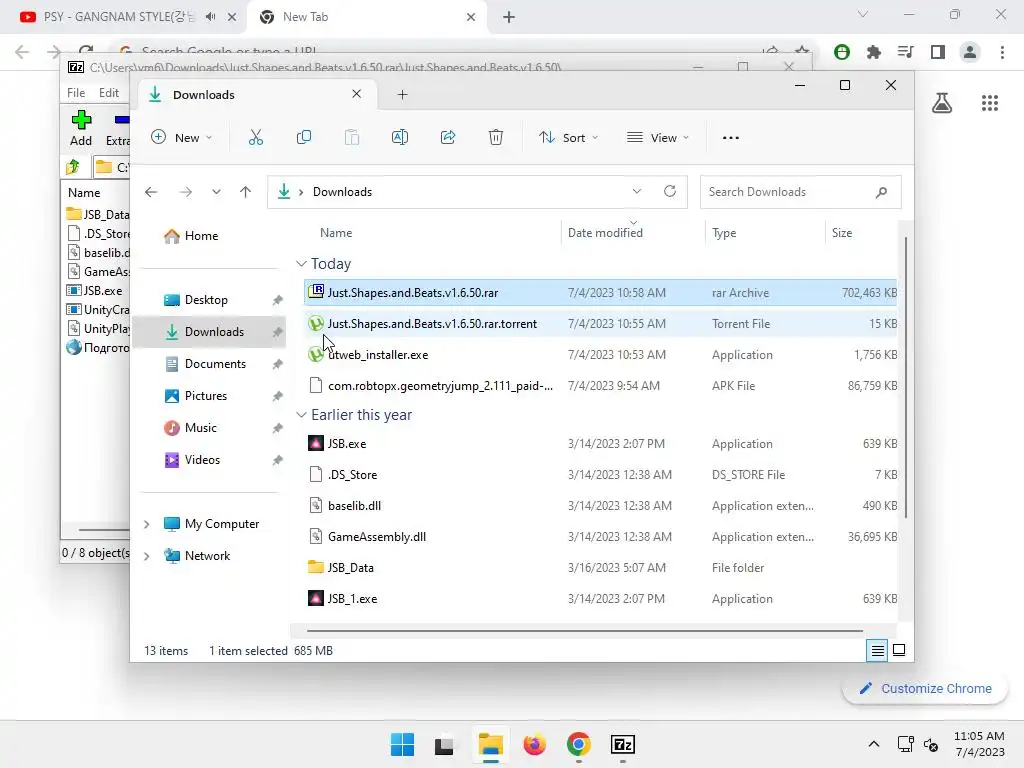
Task: Open Firefox from the taskbar
Action: (534, 744)
